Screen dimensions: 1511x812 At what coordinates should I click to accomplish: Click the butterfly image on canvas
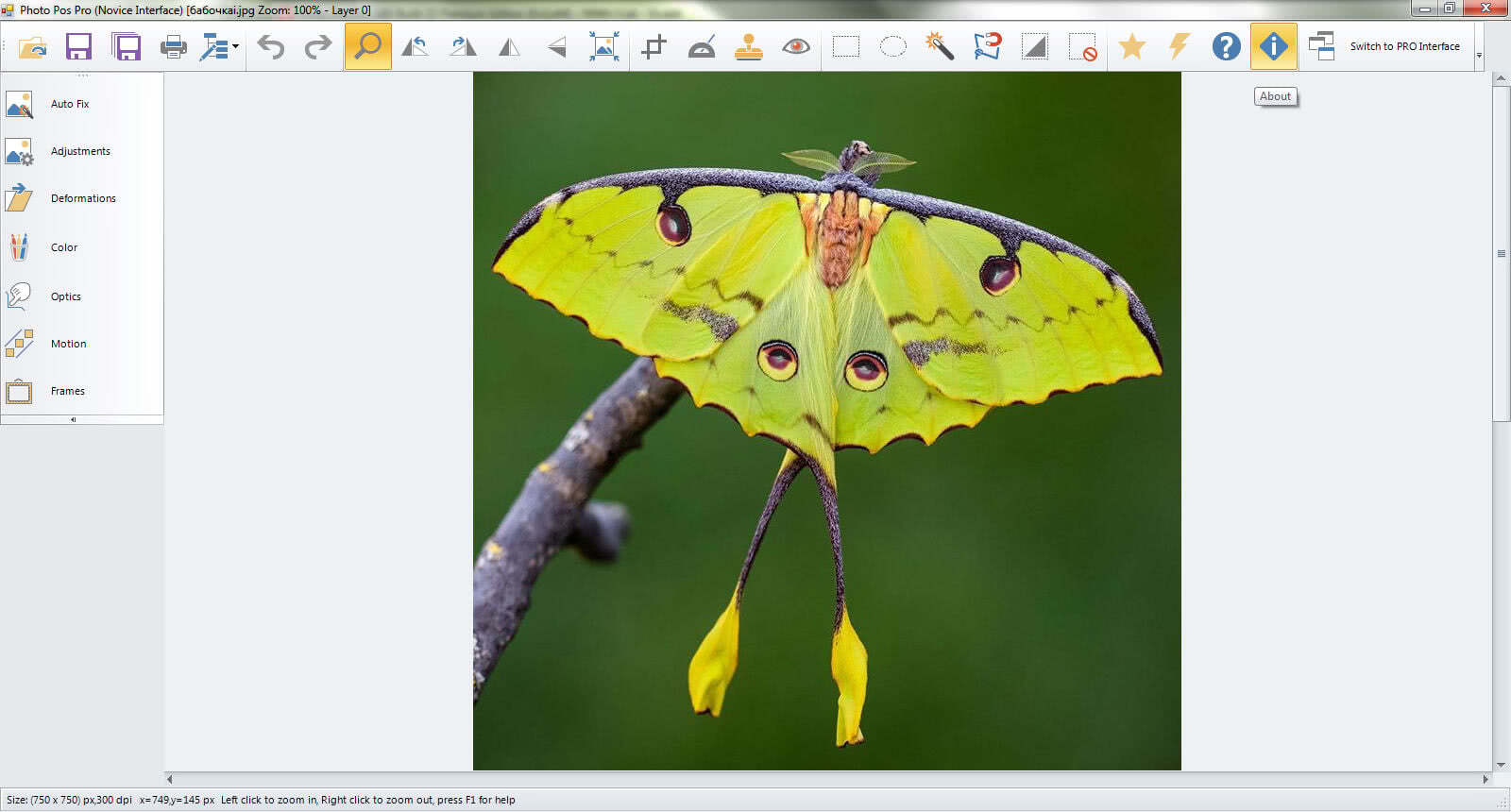826,421
